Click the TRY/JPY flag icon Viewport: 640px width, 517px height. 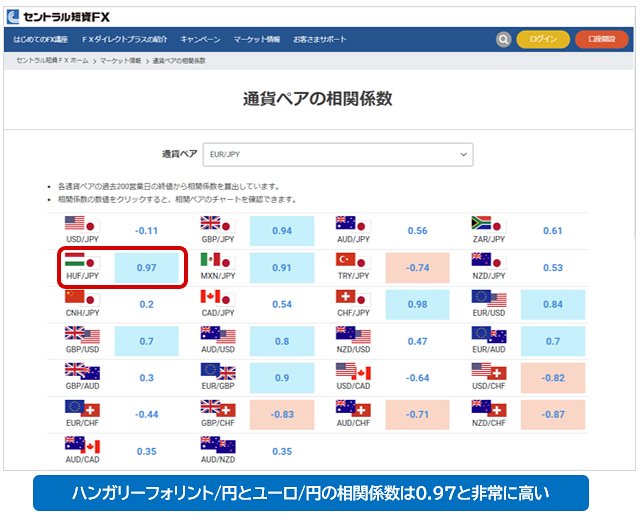point(351,261)
